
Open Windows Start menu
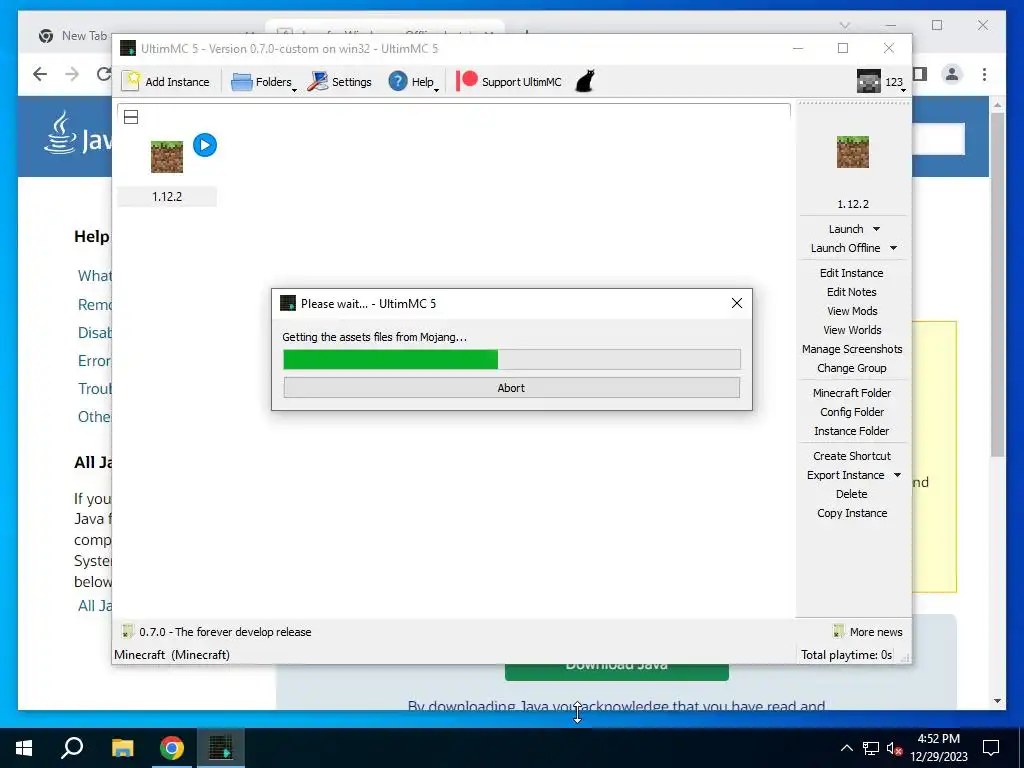pyautogui.click(x=24, y=748)
